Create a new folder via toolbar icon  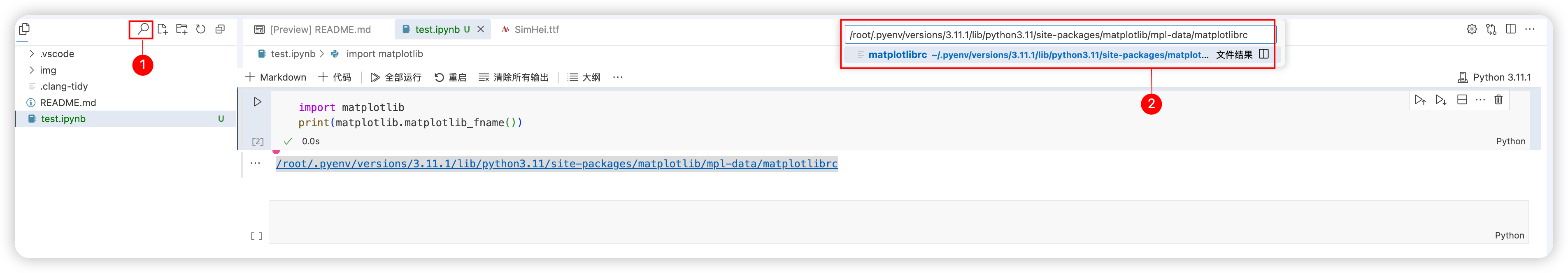(181, 29)
